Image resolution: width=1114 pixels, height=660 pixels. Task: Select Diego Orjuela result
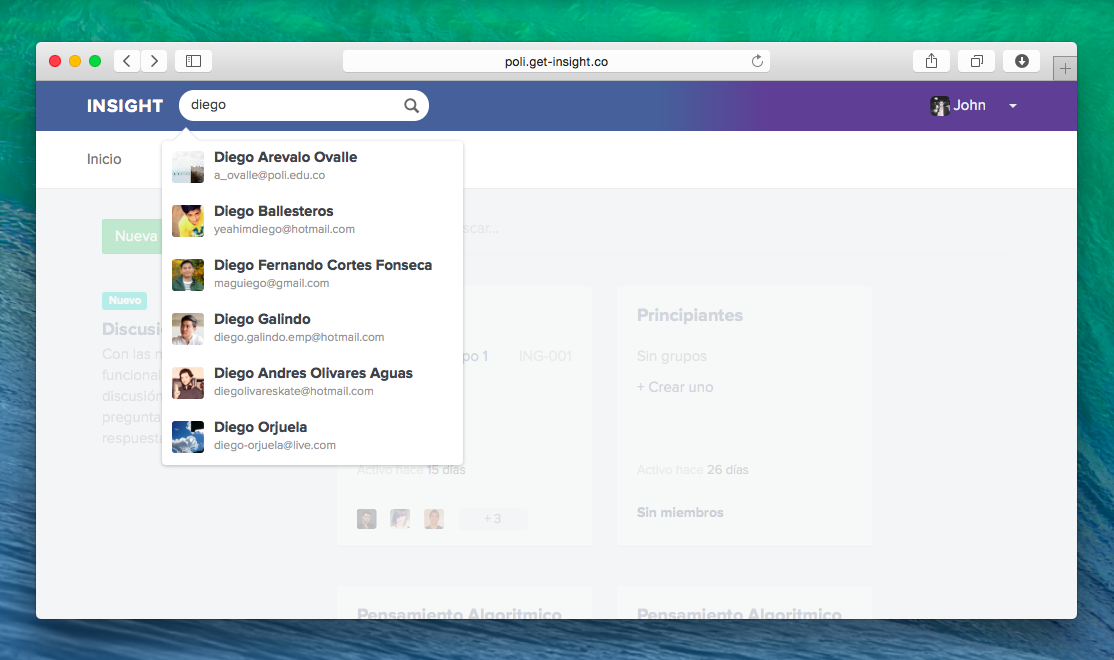click(x=313, y=437)
